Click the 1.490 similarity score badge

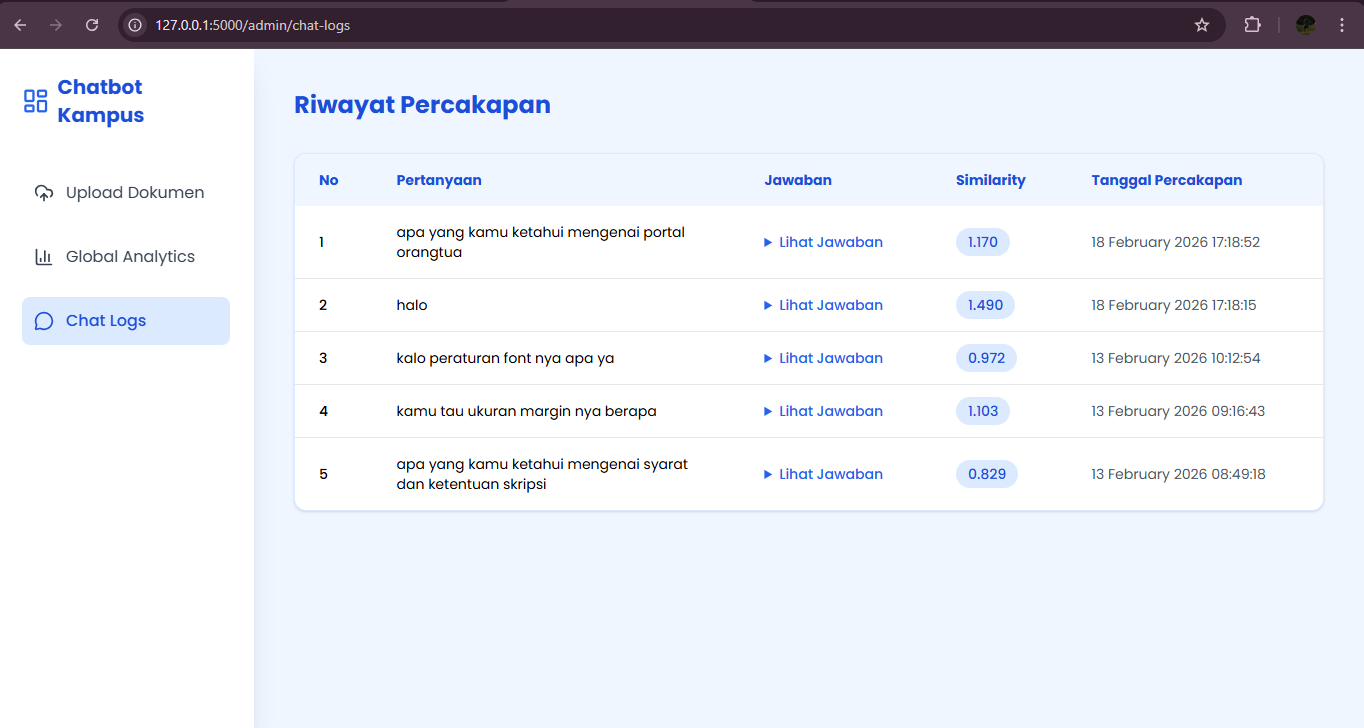pyautogui.click(x=985, y=305)
